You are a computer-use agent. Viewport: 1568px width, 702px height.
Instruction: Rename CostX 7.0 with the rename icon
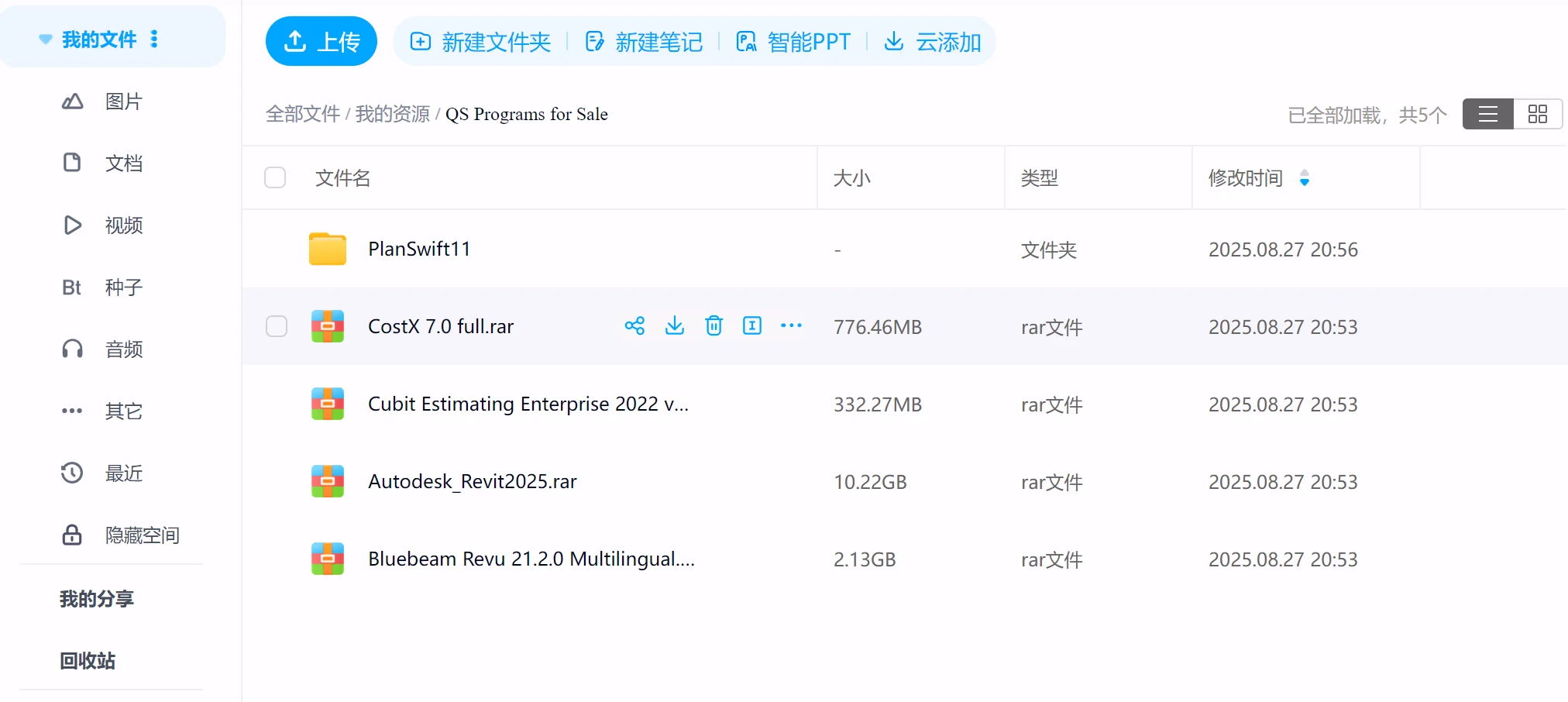click(x=752, y=325)
